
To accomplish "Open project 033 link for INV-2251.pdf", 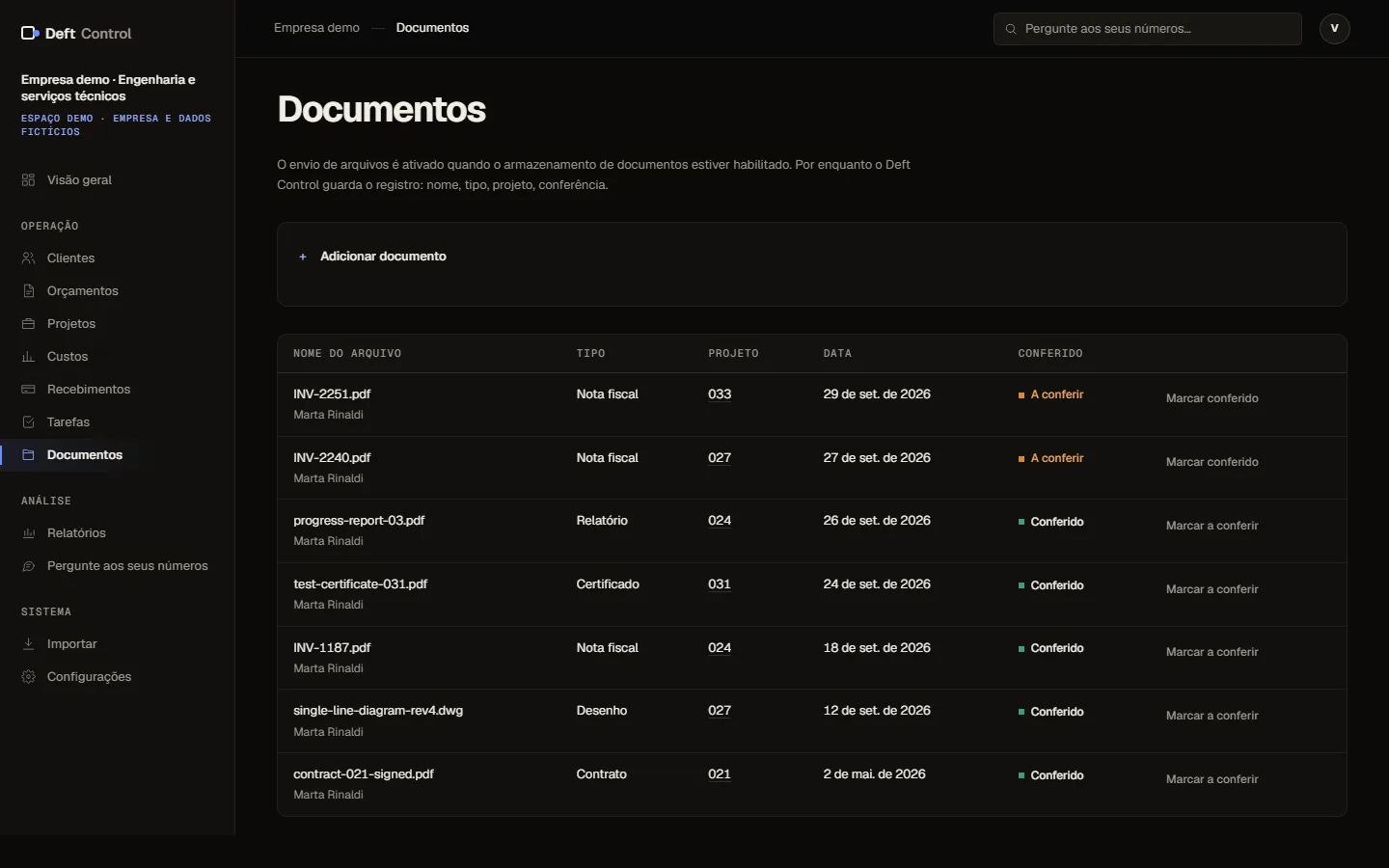I will click(x=720, y=394).
